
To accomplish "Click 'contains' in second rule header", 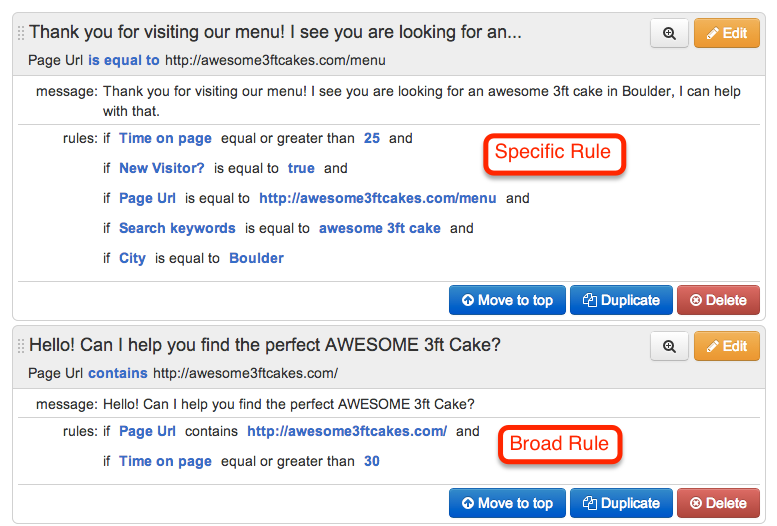I will tap(118, 373).
